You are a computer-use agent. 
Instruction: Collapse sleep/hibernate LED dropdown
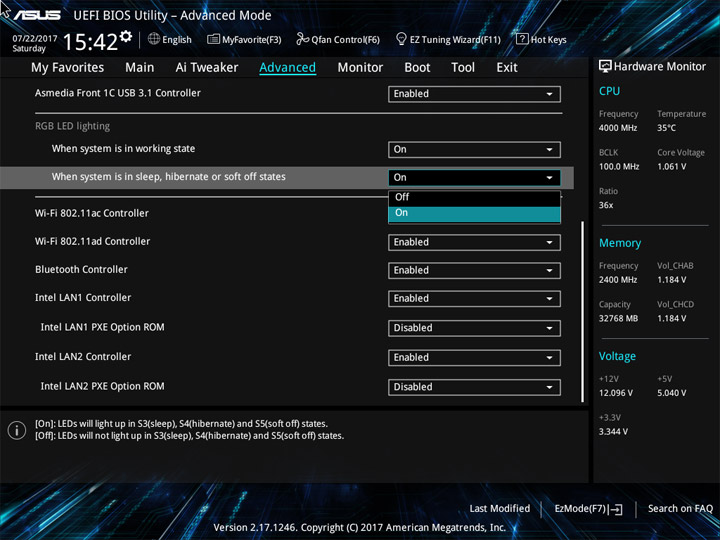(x=474, y=178)
